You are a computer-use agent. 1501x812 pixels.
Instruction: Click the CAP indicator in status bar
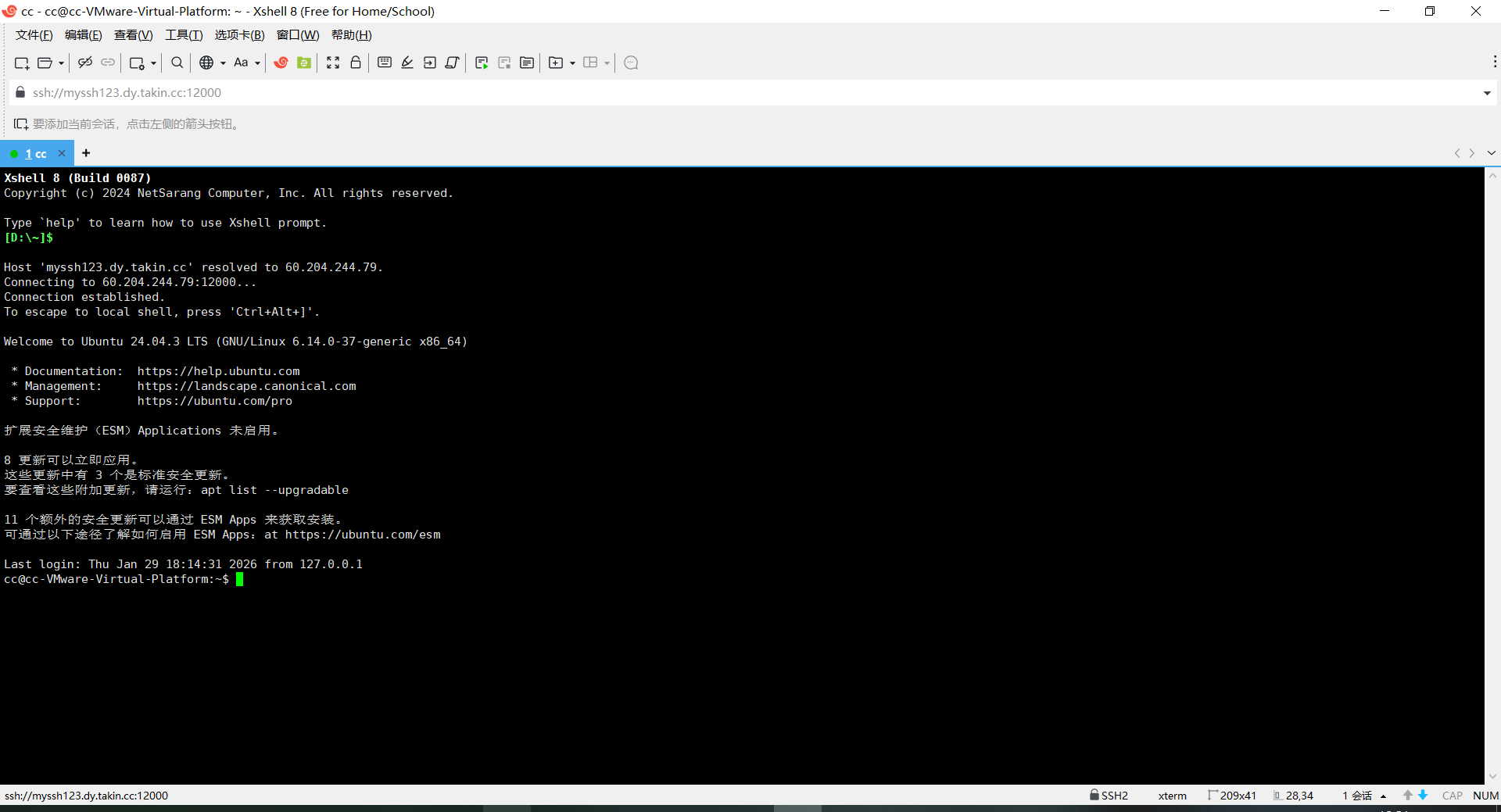1453,796
